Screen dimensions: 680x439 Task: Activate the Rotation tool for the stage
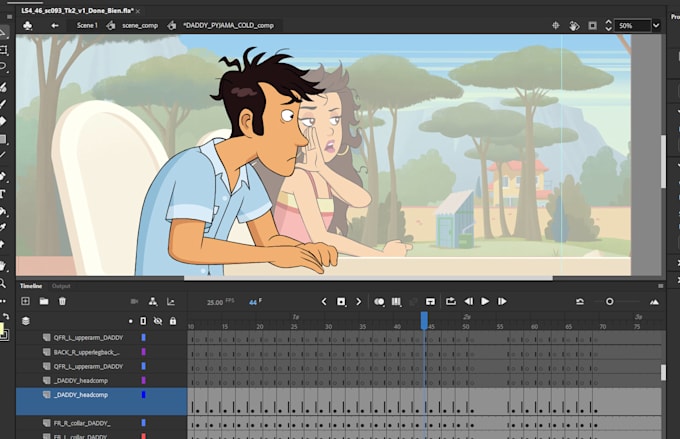pyautogui.click(x=574, y=26)
